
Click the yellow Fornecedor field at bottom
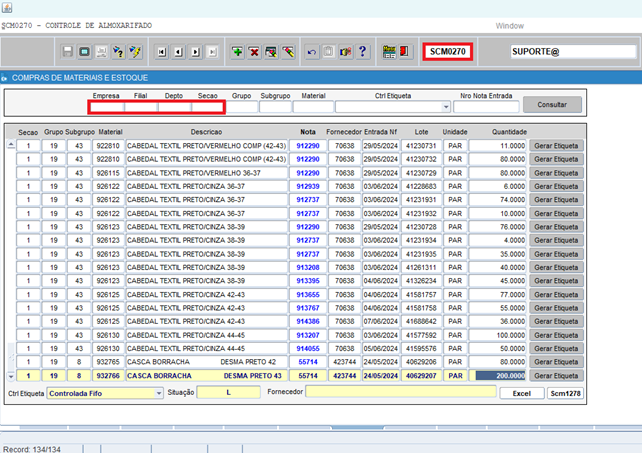coord(401,392)
